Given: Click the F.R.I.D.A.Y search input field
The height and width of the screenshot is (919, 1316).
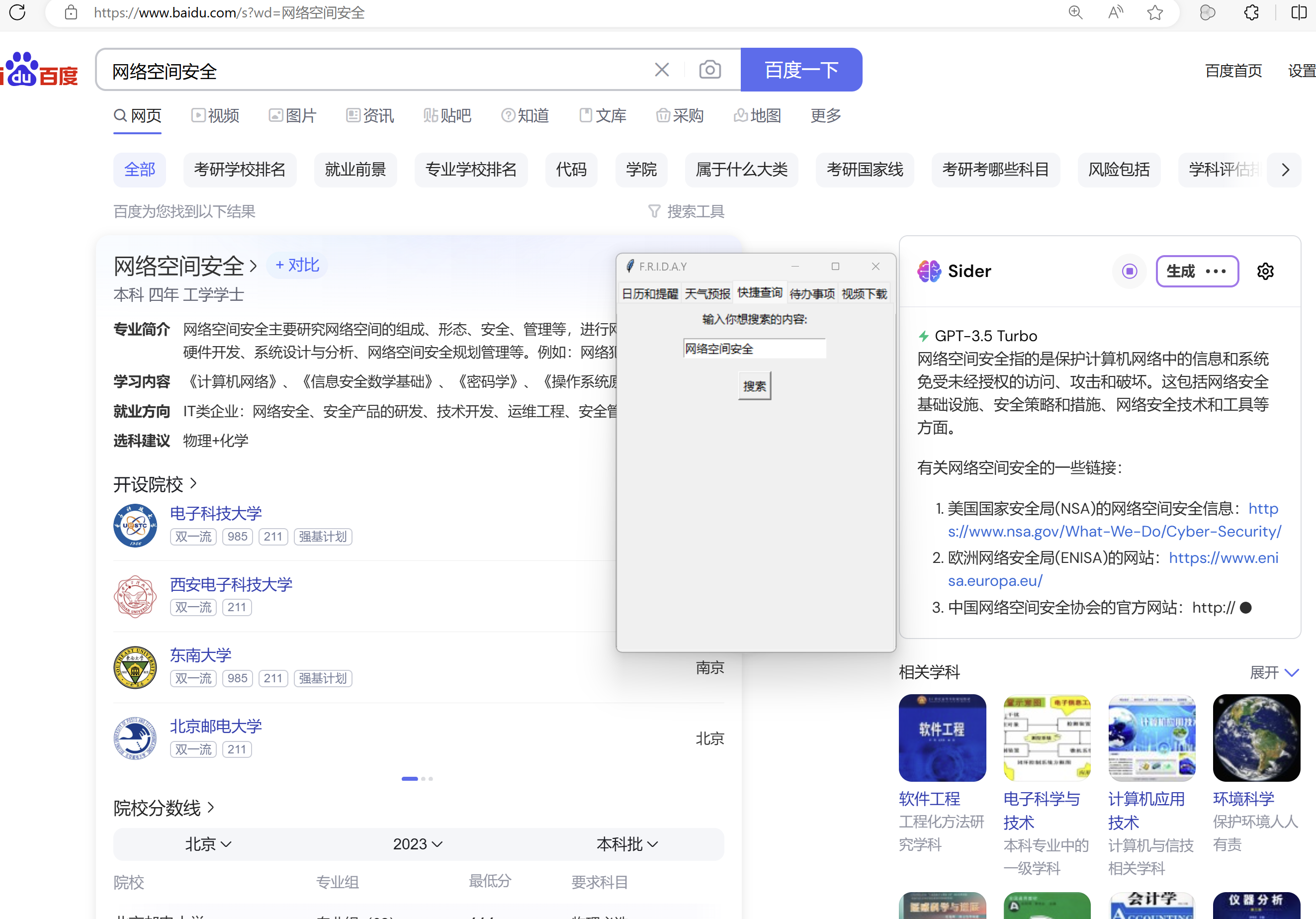Looking at the screenshot, I should (x=754, y=349).
